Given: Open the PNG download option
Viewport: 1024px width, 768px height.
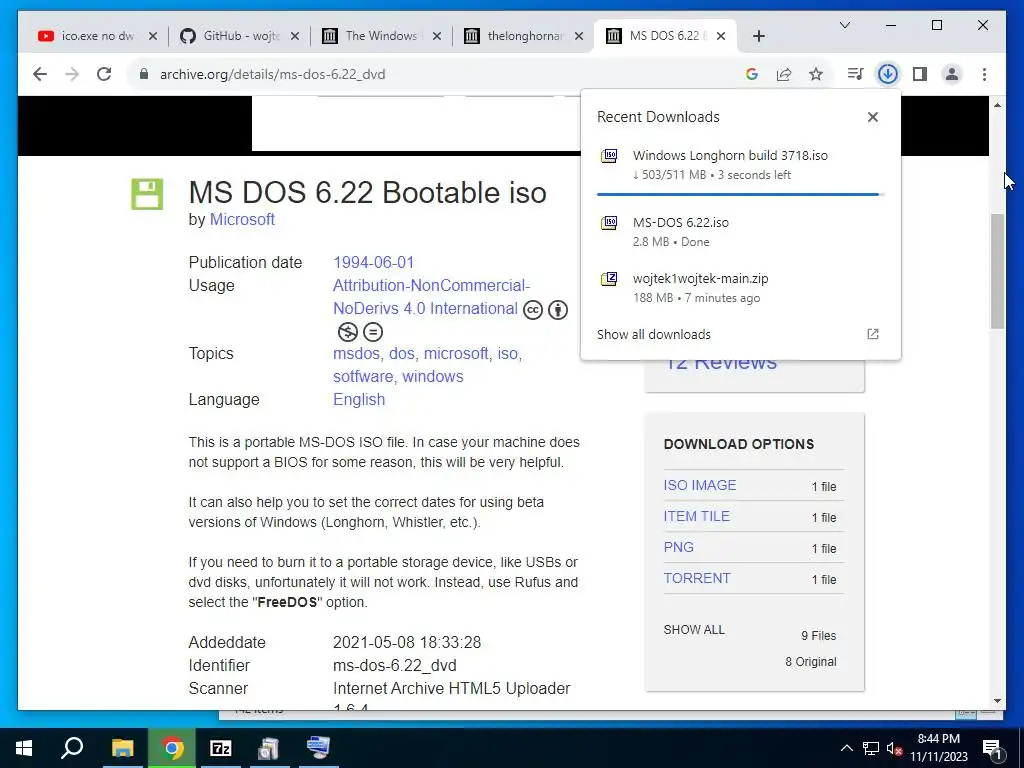Looking at the screenshot, I should pos(679,547).
